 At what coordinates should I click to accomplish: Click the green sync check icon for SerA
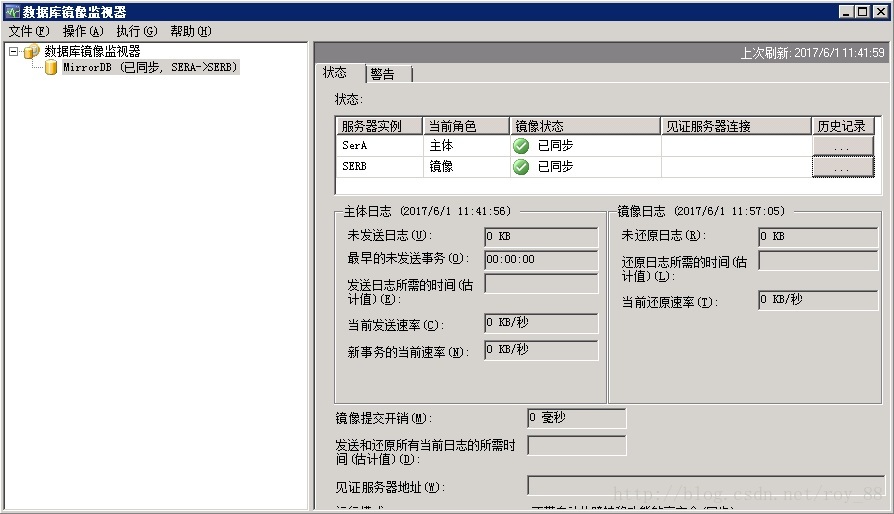(521, 146)
